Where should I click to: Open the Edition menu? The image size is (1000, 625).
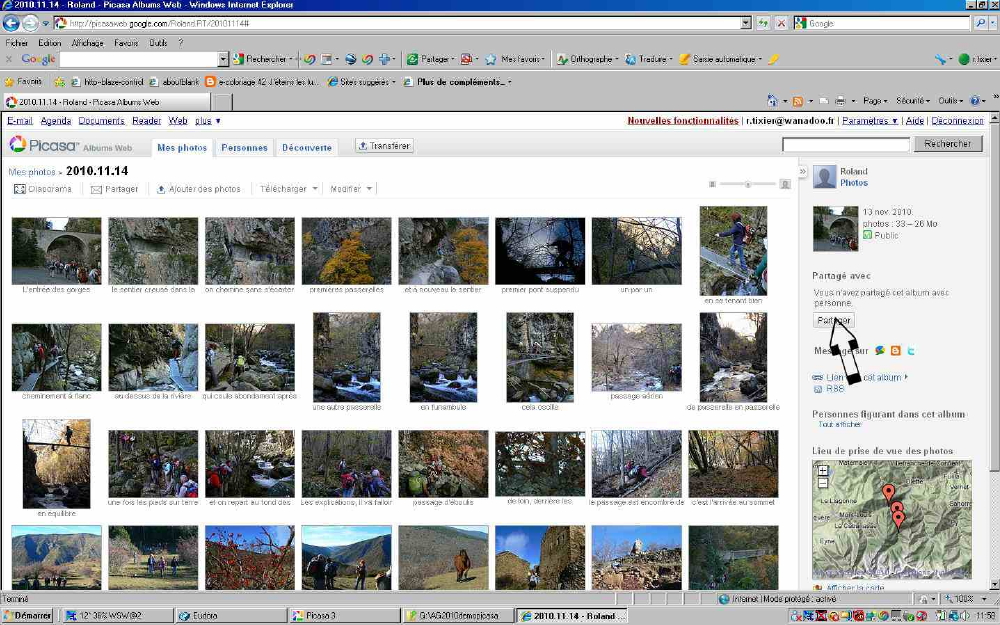pyautogui.click(x=50, y=43)
